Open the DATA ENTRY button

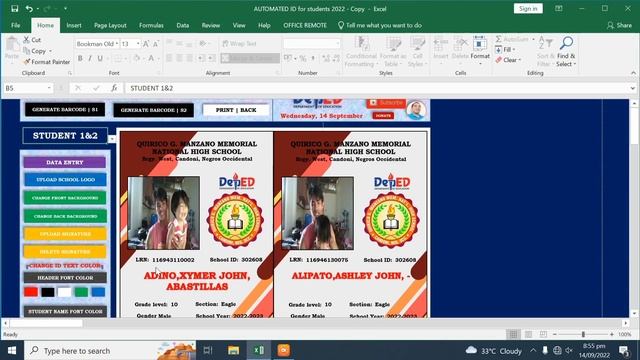coord(65,162)
